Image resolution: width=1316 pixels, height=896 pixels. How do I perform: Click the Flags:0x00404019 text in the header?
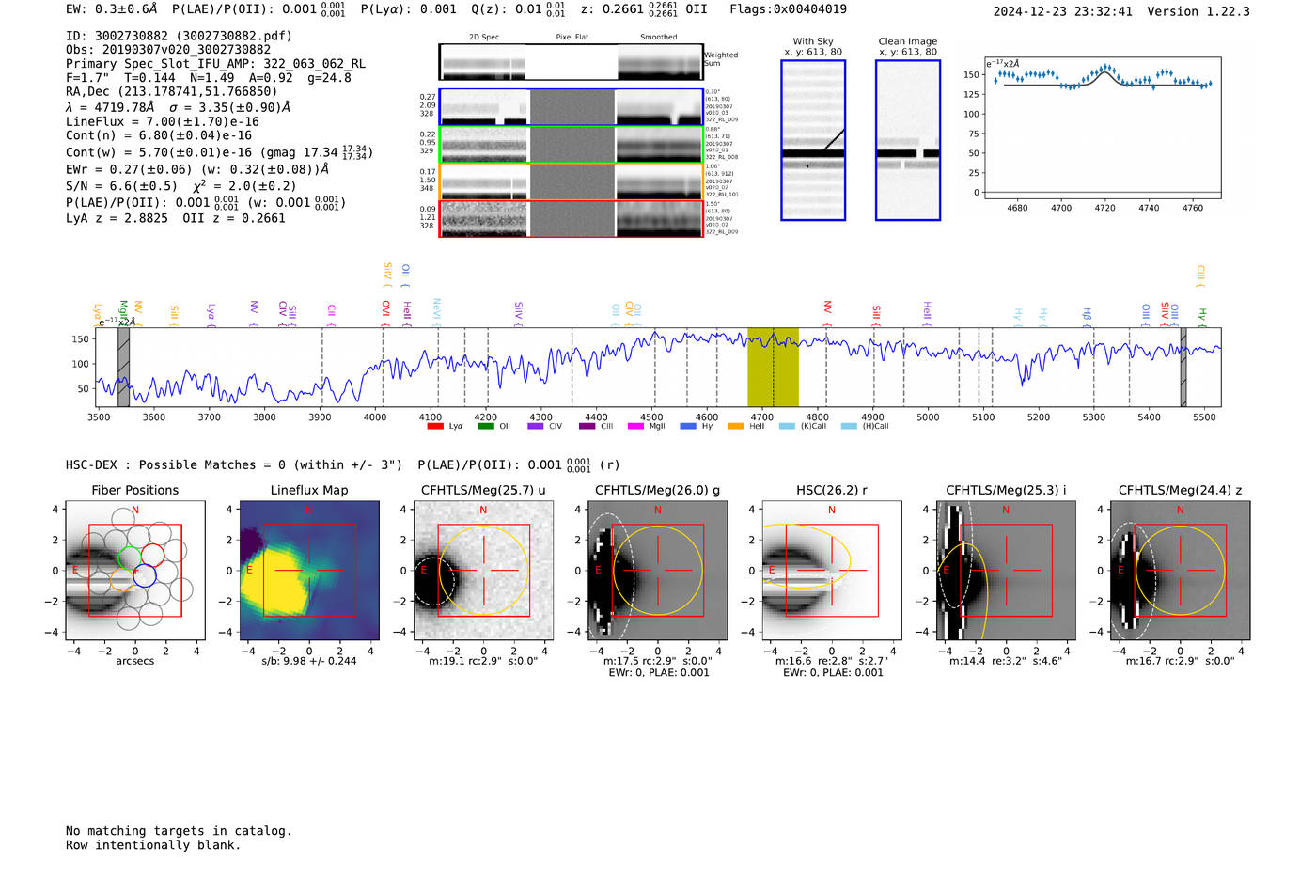[x=788, y=9]
